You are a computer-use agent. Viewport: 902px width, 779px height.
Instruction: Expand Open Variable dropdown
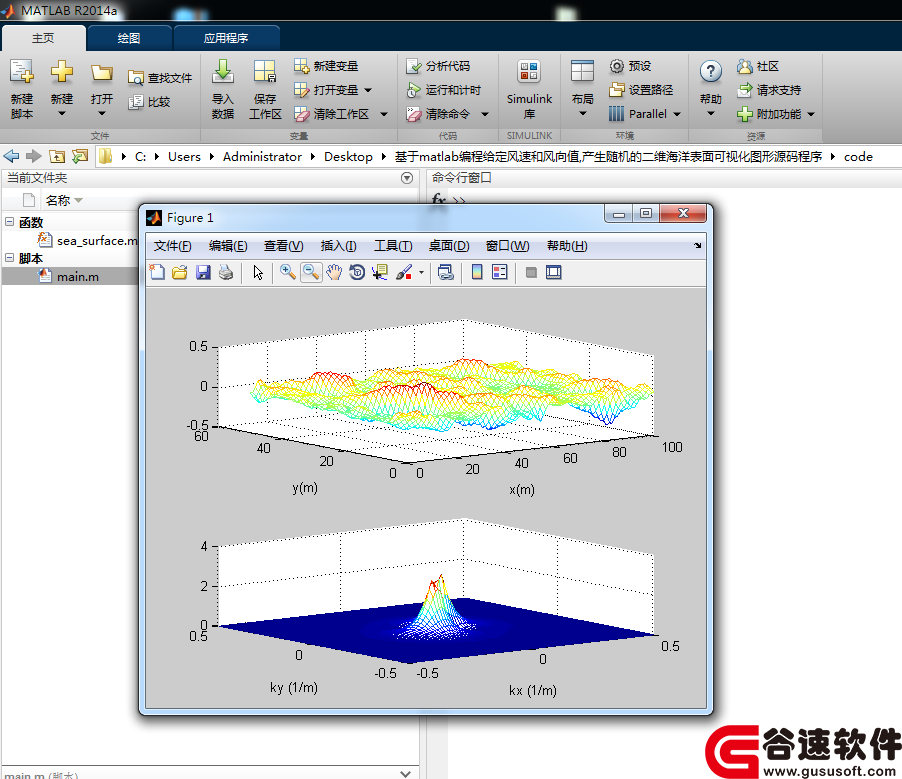click(x=368, y=90)
